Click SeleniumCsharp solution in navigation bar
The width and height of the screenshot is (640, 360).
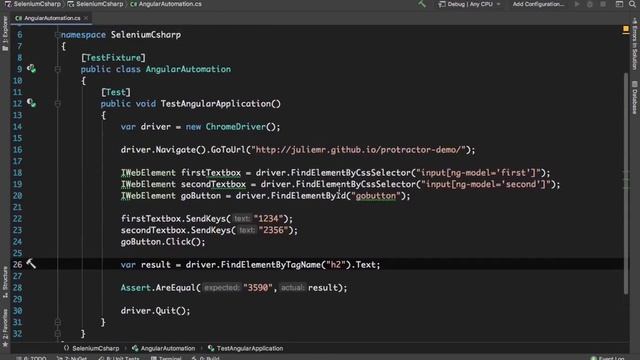pyautogui.click(x=33, y=4)
